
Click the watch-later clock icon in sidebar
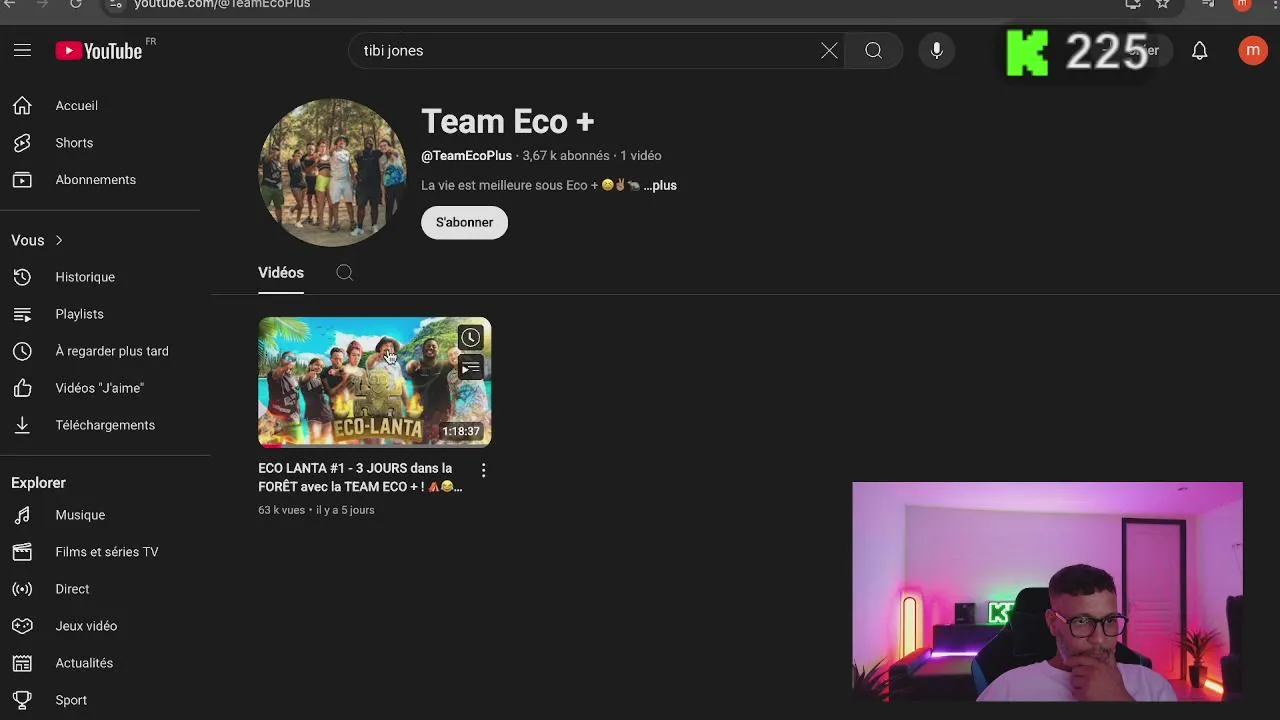point(22,351)
